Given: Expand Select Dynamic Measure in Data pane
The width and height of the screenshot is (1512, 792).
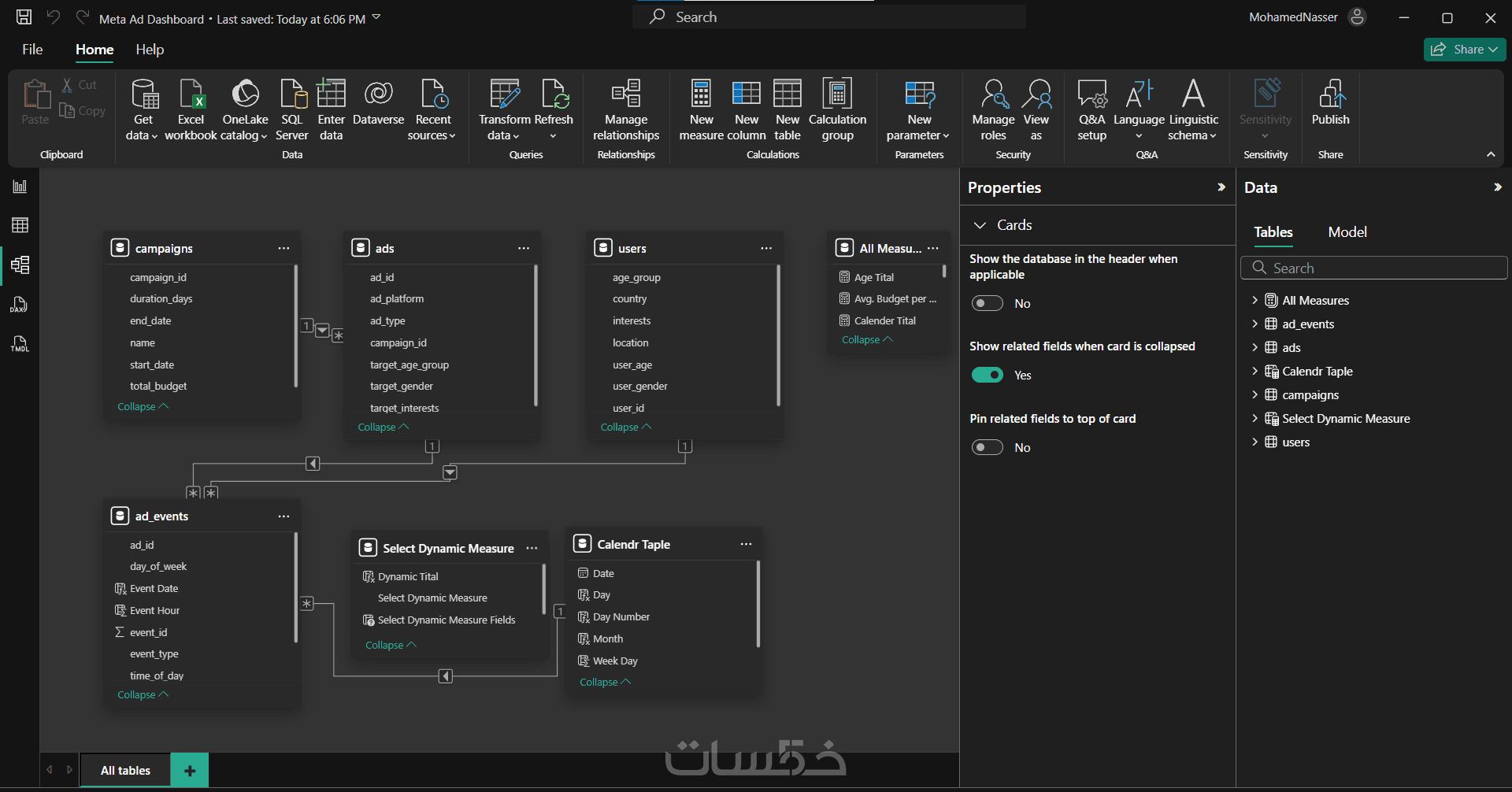Looking at the screenshot, I should 1254,418.
